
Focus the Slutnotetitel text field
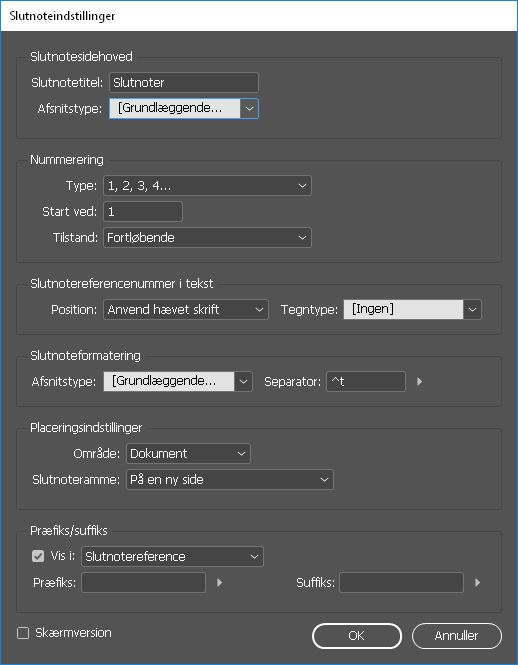[x=184, y=83]
